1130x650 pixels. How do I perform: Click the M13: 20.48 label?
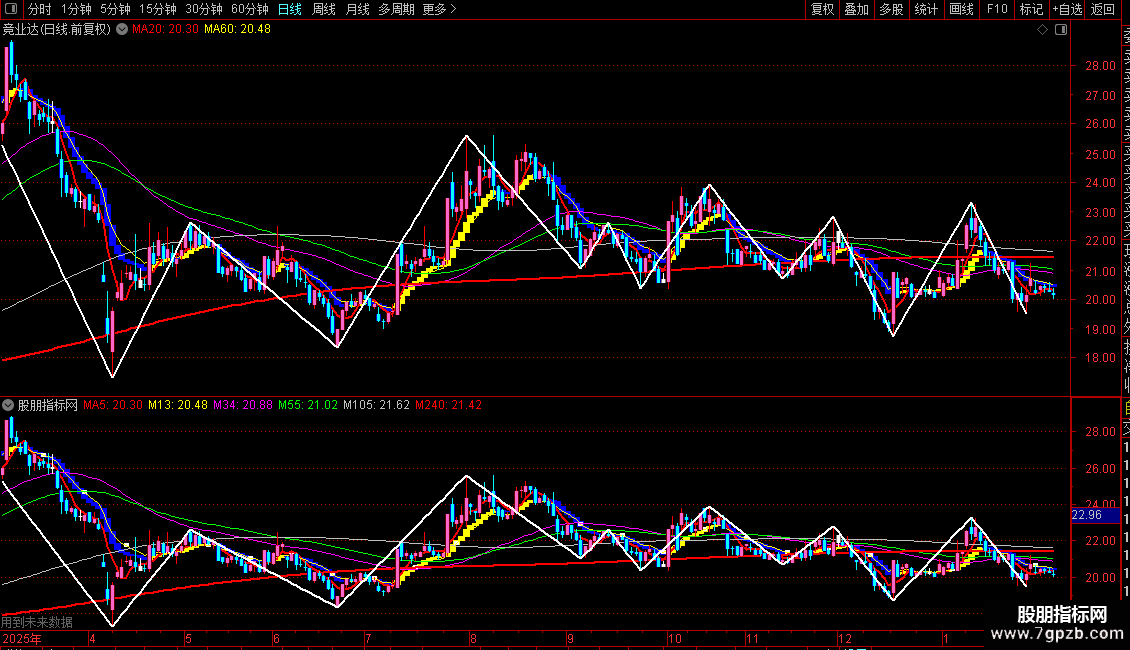[178, 406]
